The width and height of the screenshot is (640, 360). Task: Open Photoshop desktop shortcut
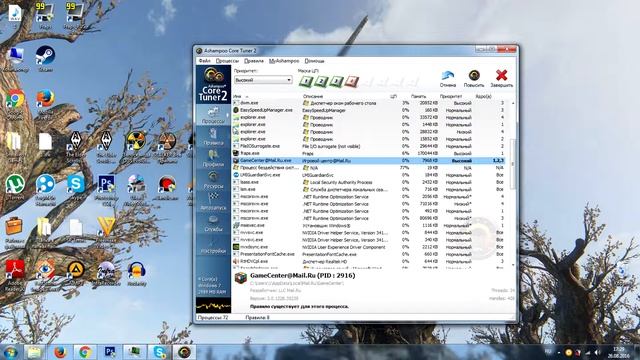106,189
